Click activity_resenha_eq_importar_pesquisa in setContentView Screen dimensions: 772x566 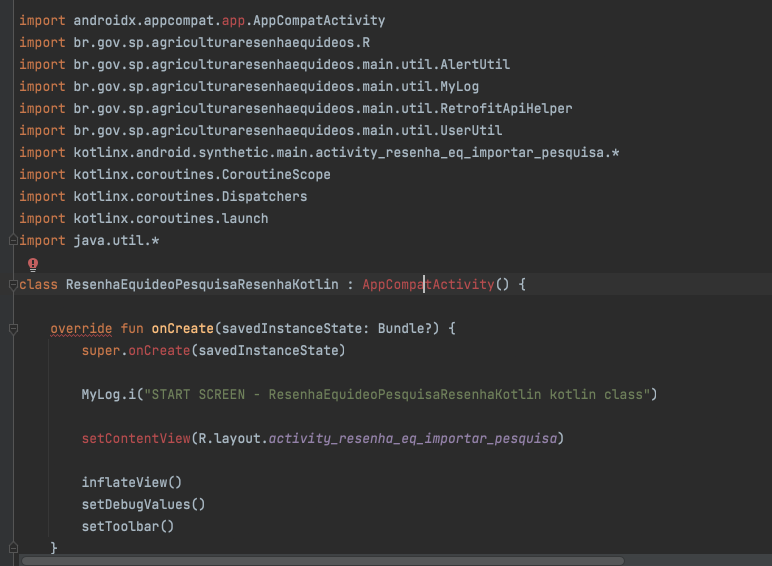point(413,439)
